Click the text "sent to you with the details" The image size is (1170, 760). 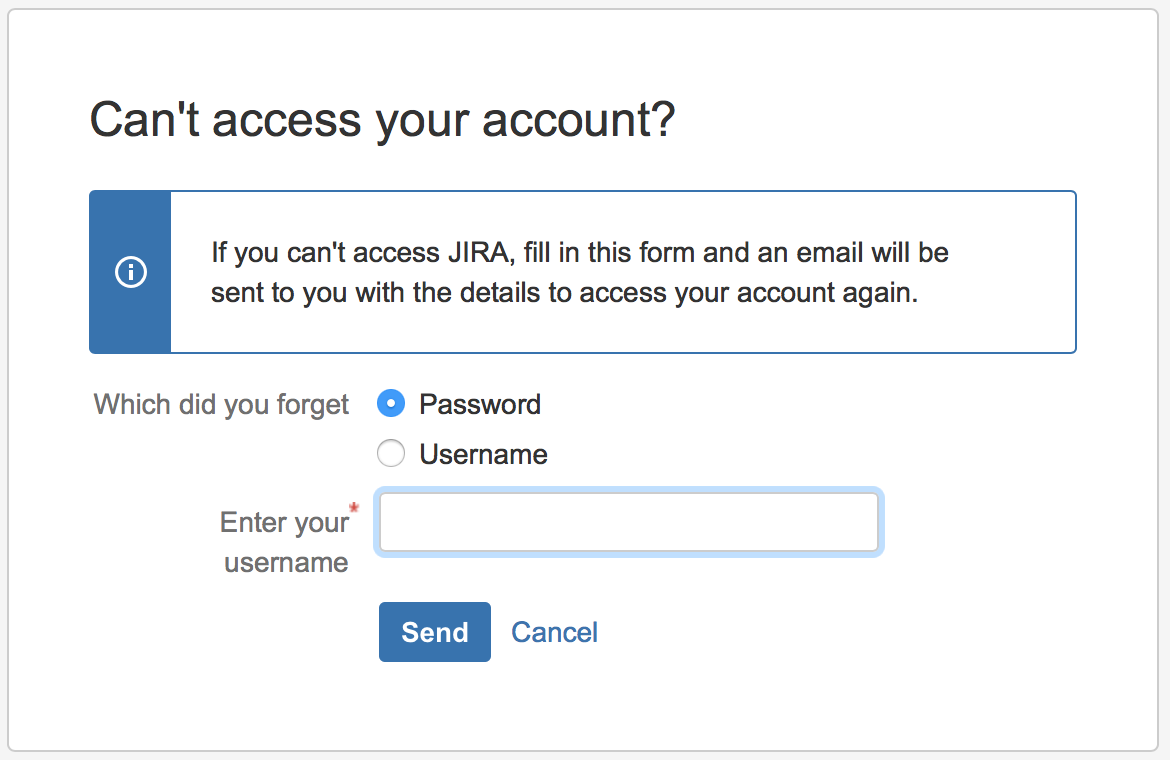click(x=375, y=292)
